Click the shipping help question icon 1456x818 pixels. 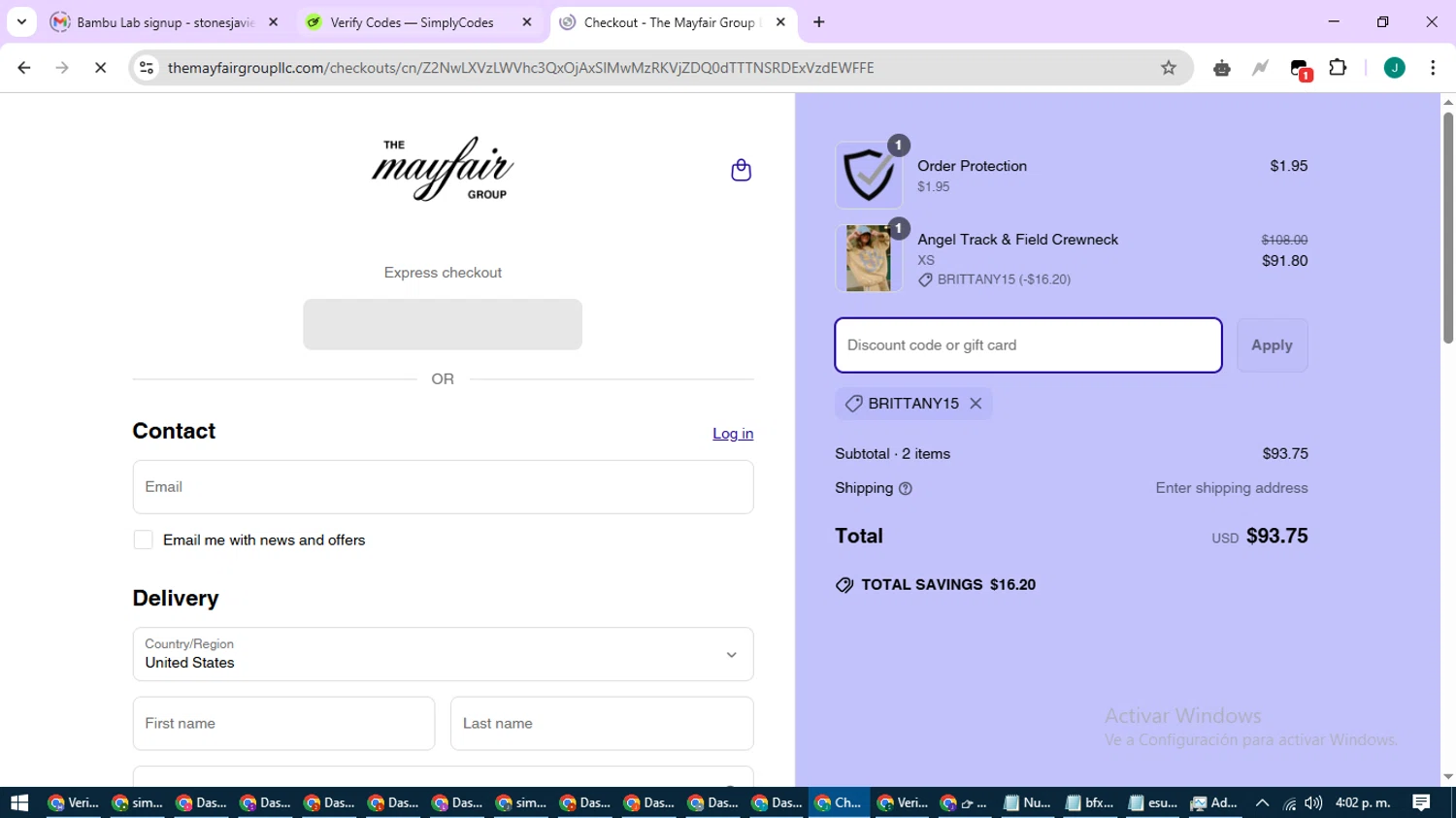tap(906, 488)
